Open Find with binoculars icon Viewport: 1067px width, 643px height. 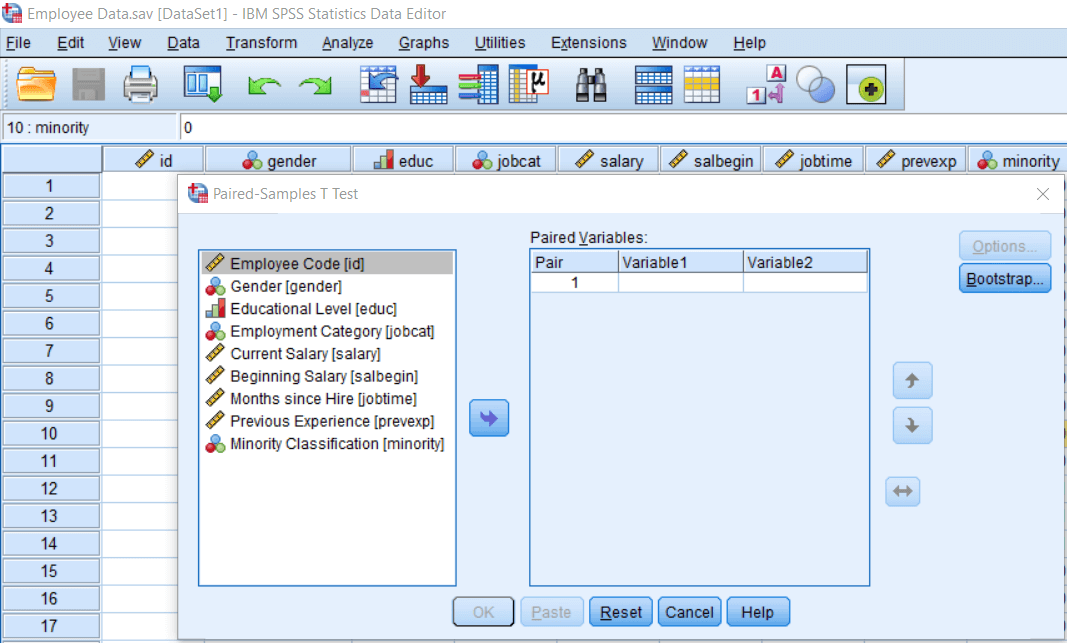tap(591, 85)
